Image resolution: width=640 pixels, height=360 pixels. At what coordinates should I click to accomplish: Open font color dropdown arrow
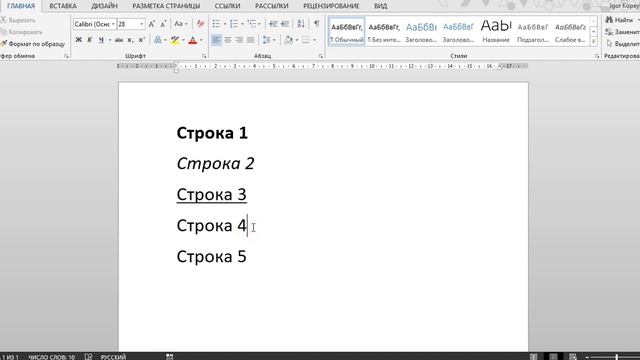point(201,40)
